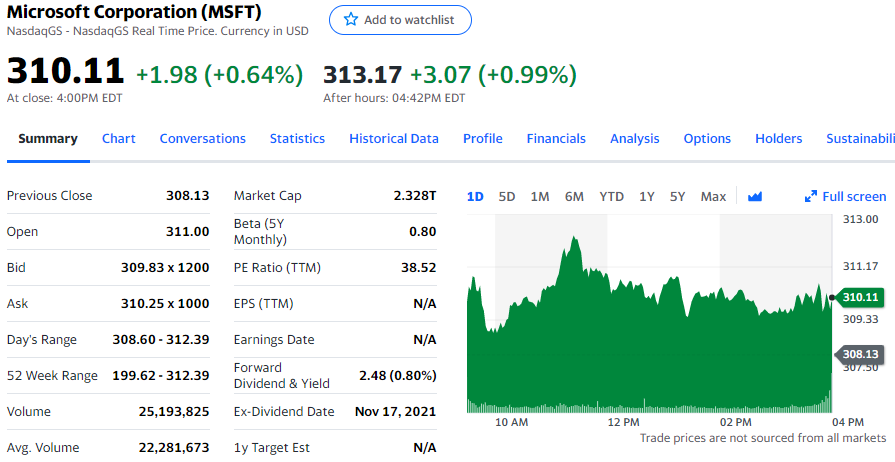
Task: Select the 5D chart range
Action: click(507, 197)
